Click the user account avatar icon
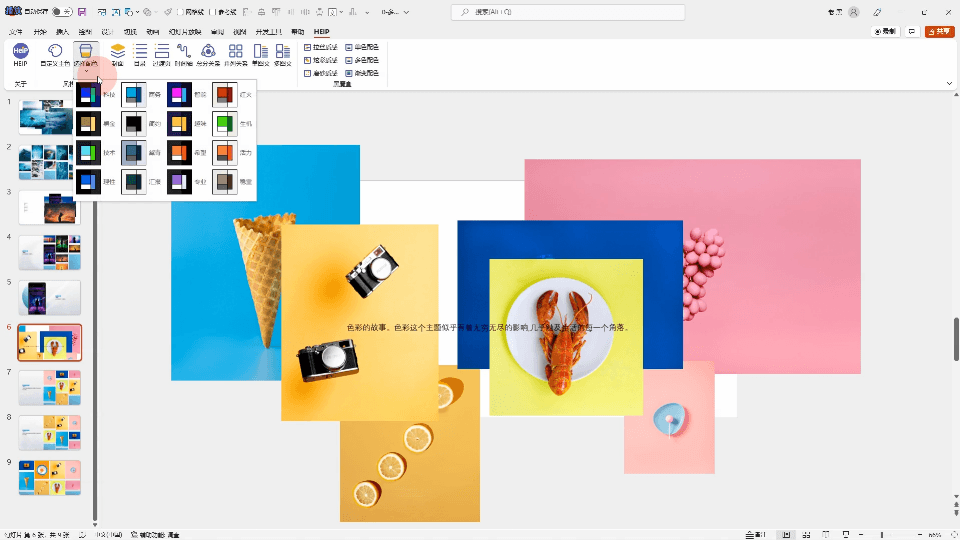Image resolution: width=960 pixels, height=540 pixels. click(x=853, y=12)
